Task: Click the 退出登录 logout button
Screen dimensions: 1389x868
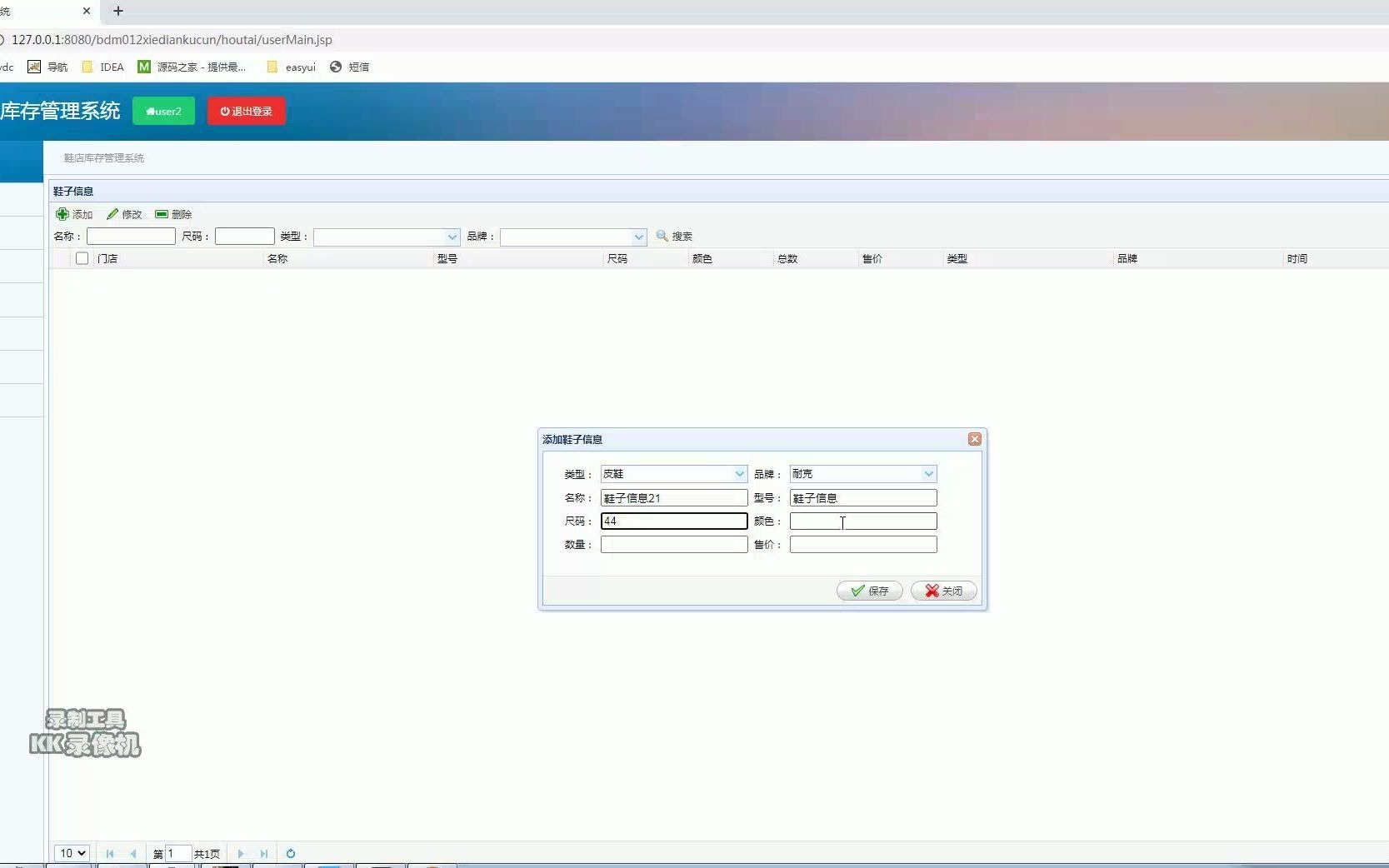Action: point(247,111)
